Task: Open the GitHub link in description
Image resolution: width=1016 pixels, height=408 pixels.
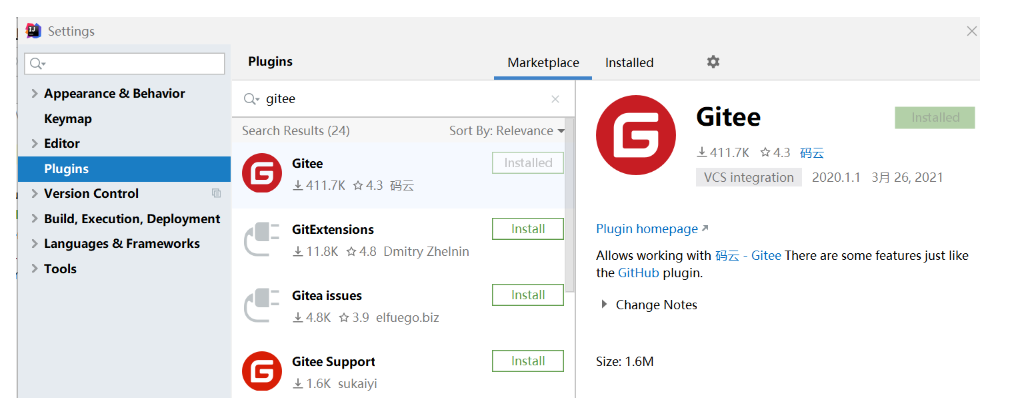Action: (638, 273)
